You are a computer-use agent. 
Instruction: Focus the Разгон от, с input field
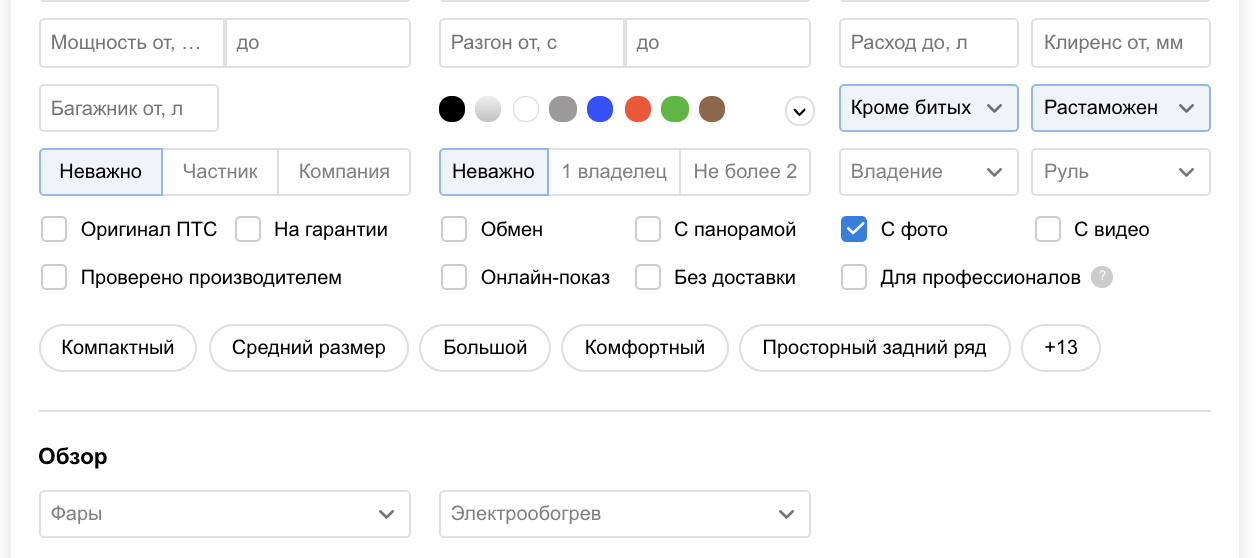533,43
